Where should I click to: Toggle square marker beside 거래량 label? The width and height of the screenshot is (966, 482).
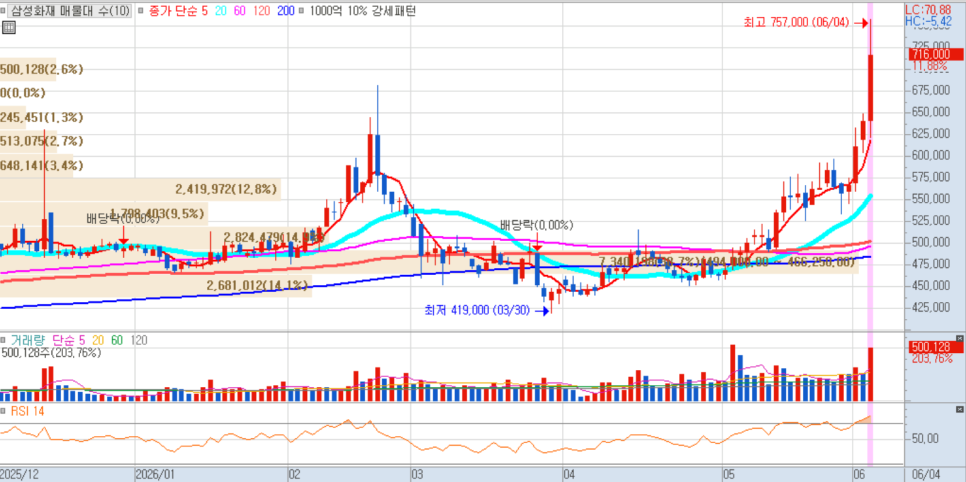pos(3,340)
